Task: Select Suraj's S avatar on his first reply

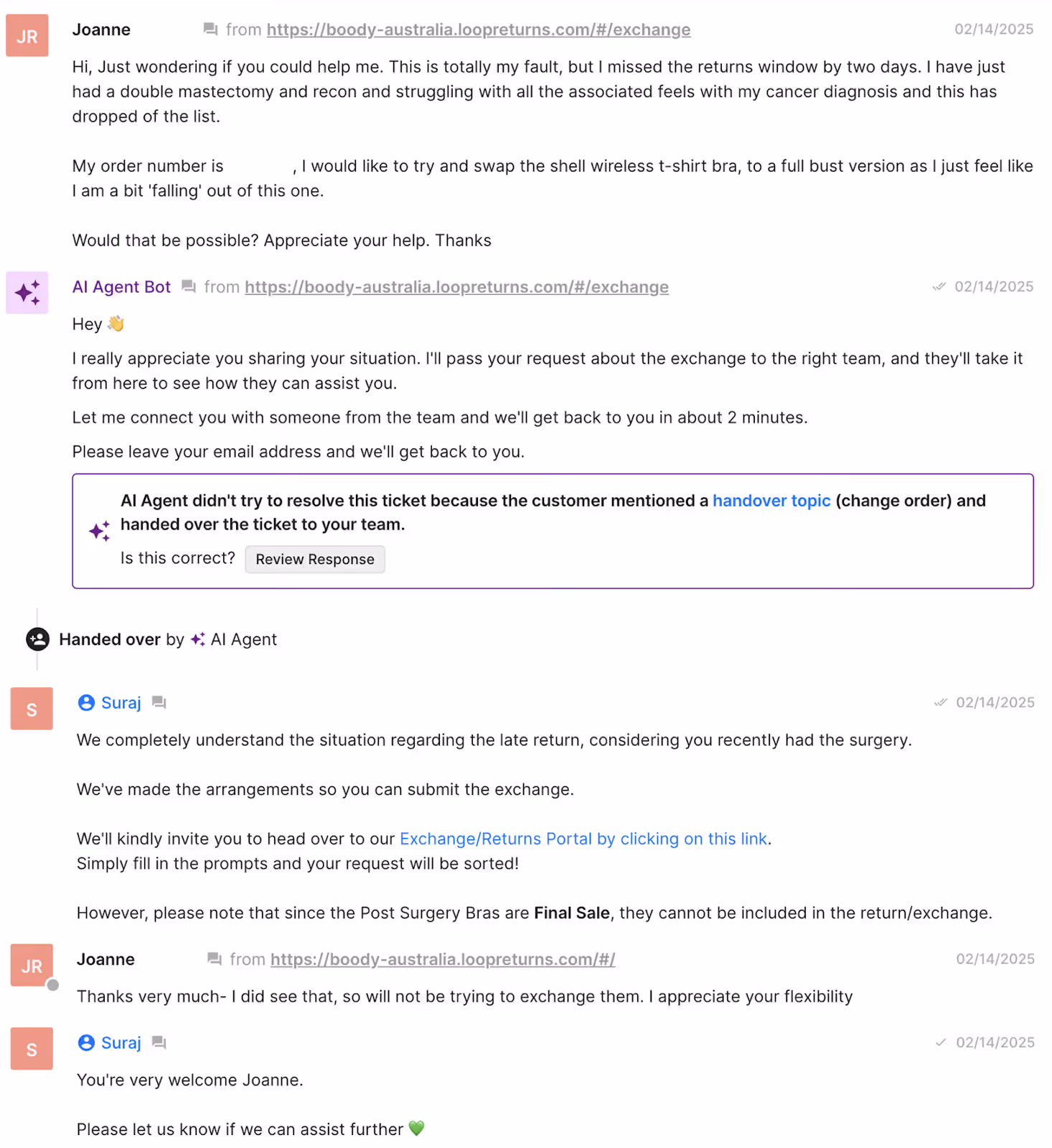Action: point(31,708)
